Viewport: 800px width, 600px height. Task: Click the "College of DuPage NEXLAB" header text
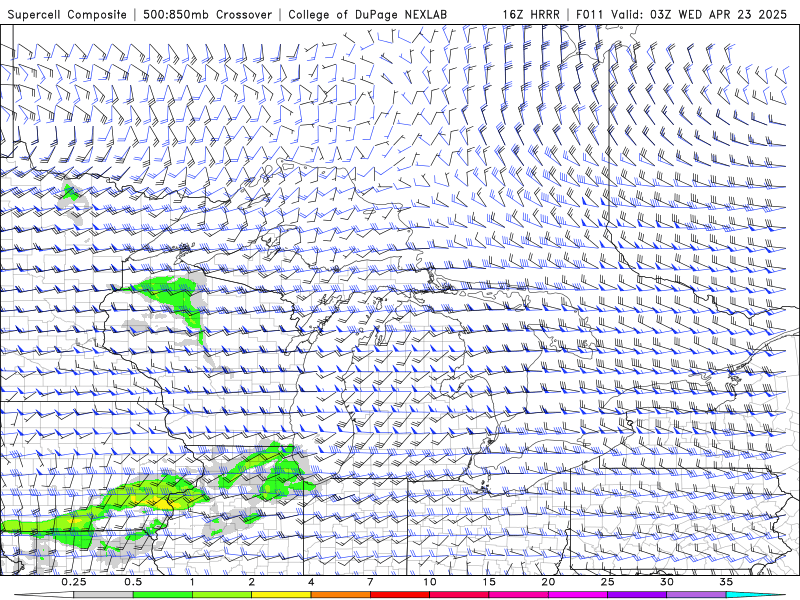pyautogui.click(x=367, y=15)
